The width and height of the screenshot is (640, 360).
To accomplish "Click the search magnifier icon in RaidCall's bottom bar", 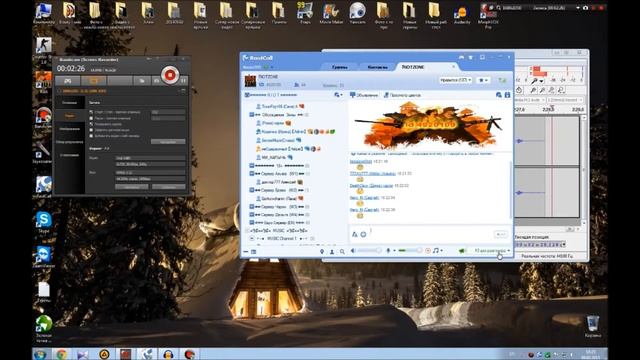I will tap(342, 252).
